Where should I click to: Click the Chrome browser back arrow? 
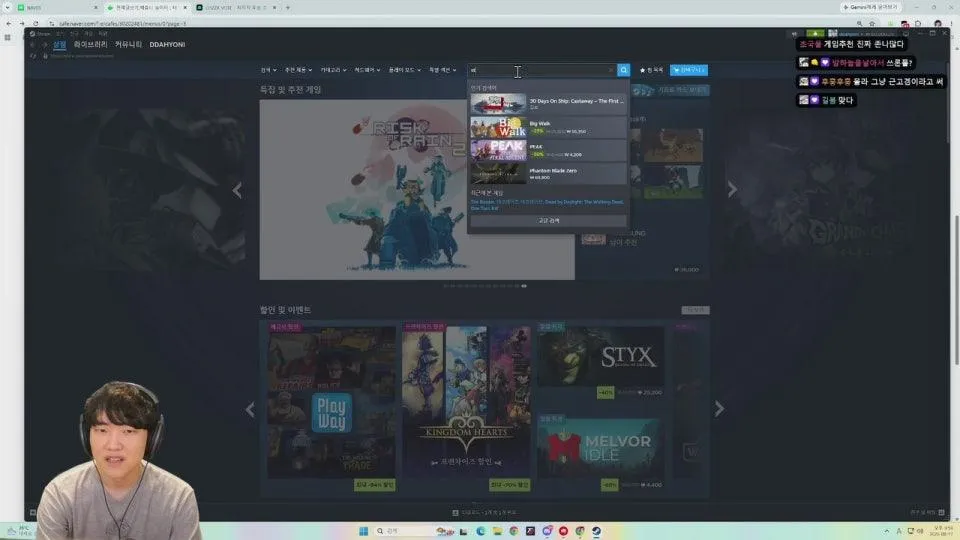(9, 23)
